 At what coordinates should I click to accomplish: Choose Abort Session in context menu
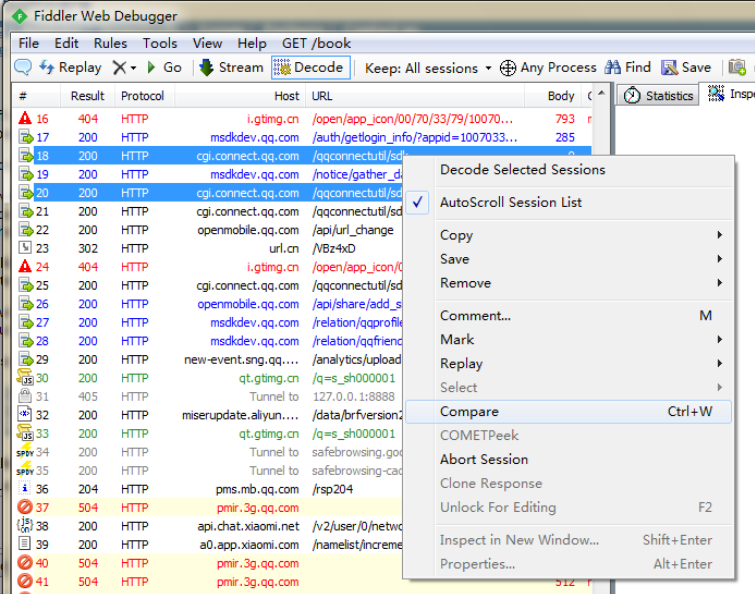[x=568, y=460]
